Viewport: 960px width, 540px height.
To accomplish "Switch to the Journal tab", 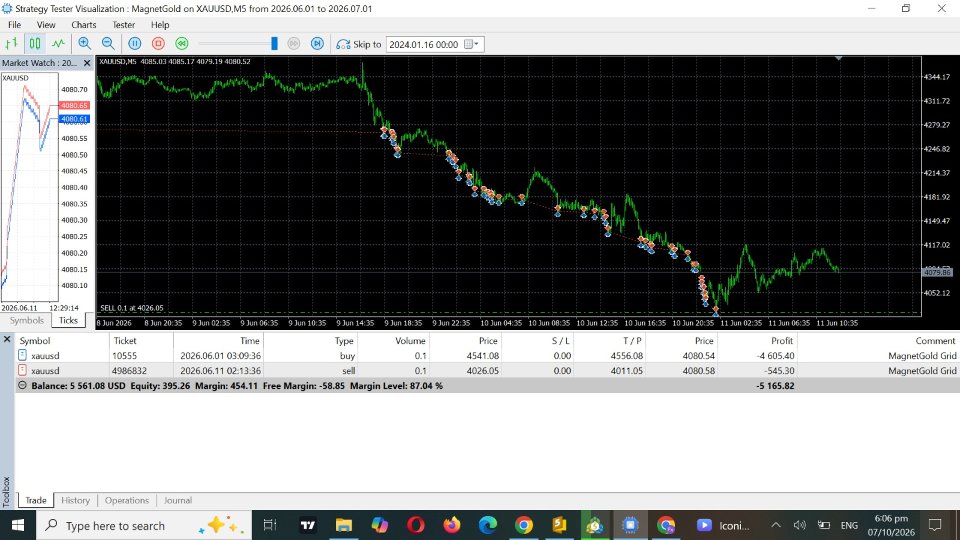I will pyautogui.click(x=178, y=500).
